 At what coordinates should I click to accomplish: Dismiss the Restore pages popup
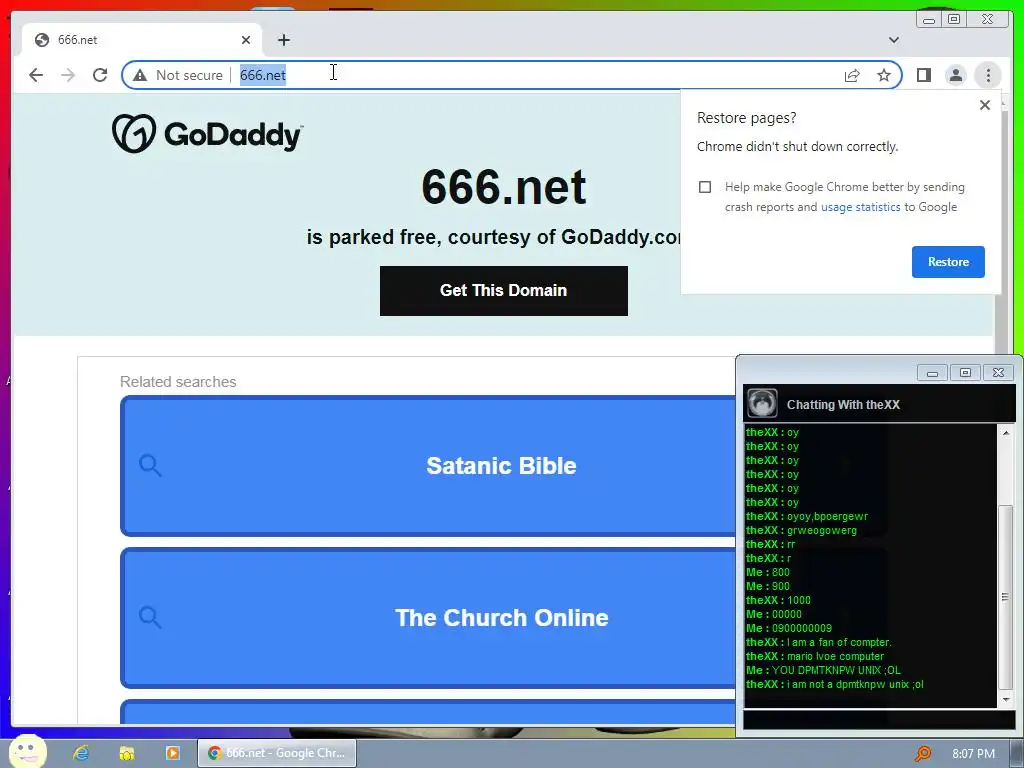(985, 104)
